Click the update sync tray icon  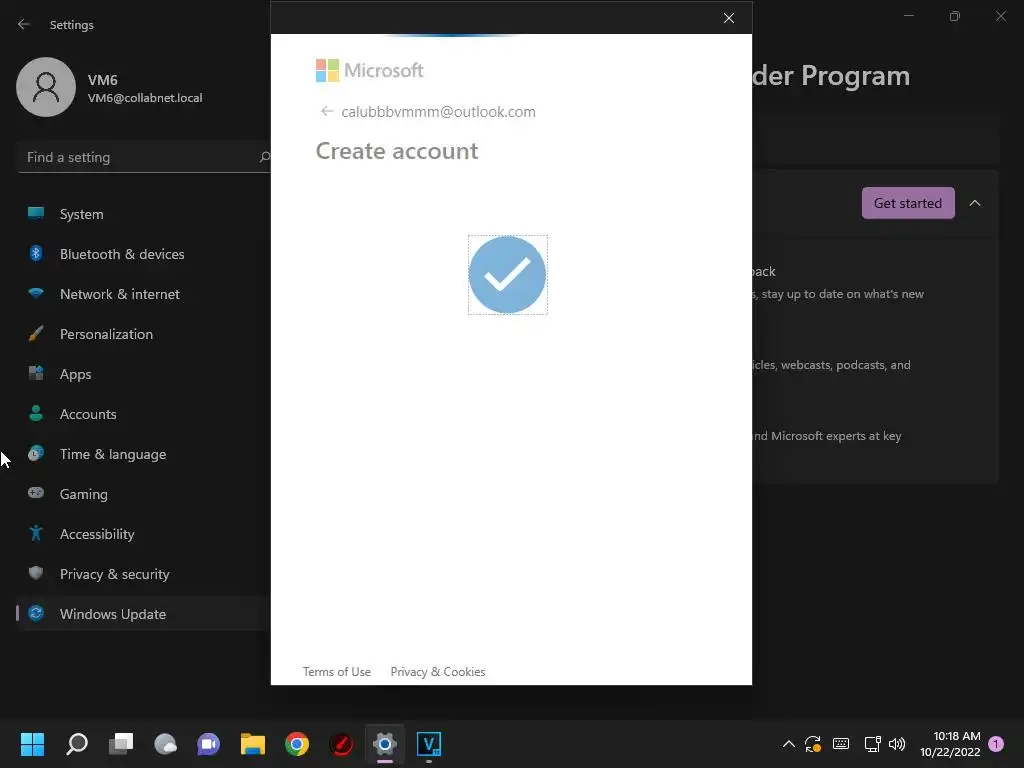[813, 744]
